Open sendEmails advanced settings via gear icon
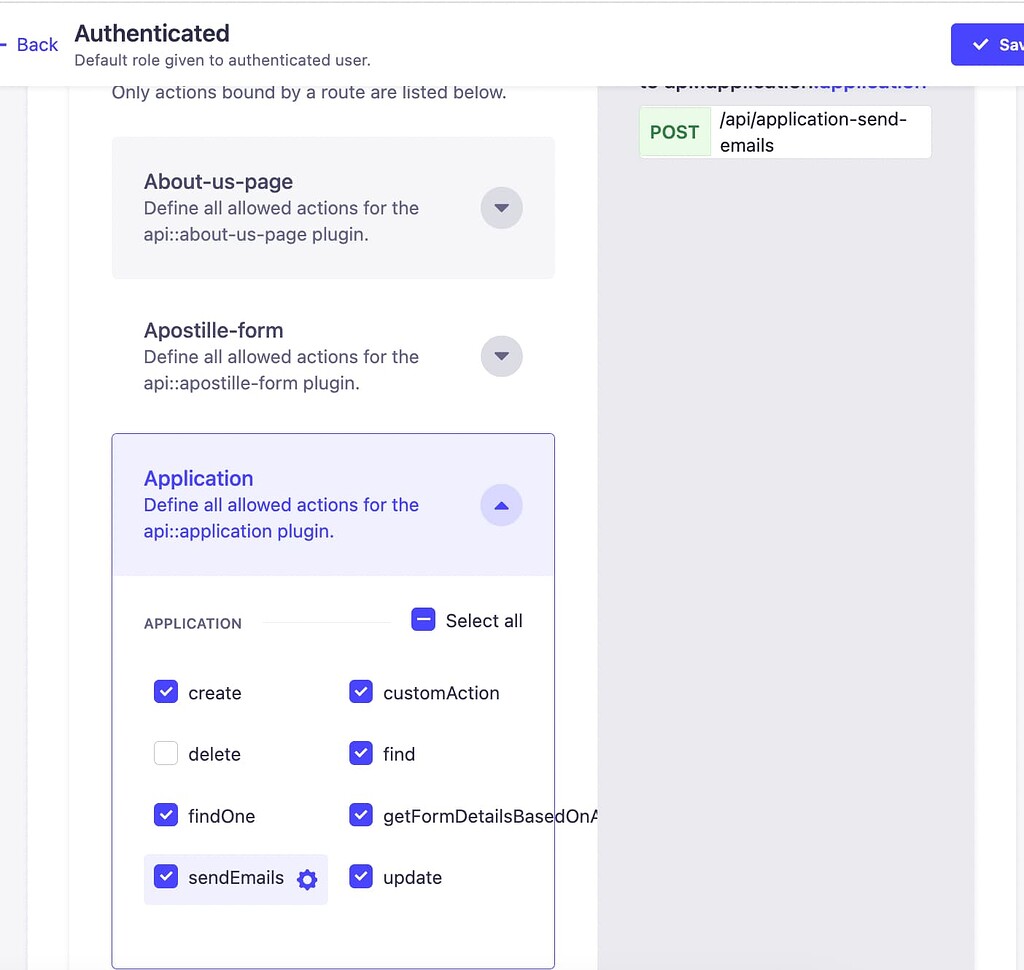Screen dimensions: 1024x970 [307, 878]
